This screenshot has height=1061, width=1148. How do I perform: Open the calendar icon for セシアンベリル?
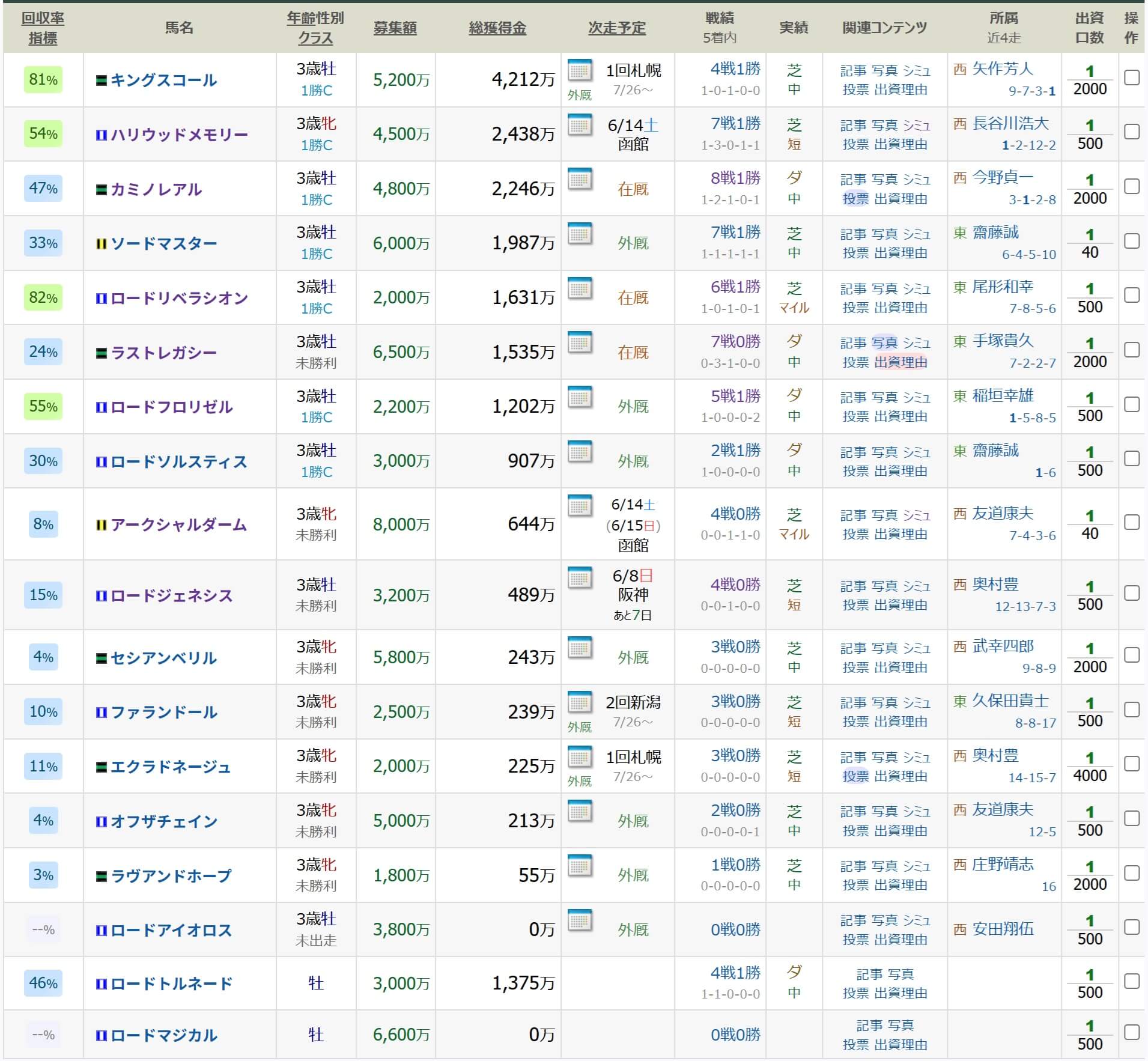point(580,648)
